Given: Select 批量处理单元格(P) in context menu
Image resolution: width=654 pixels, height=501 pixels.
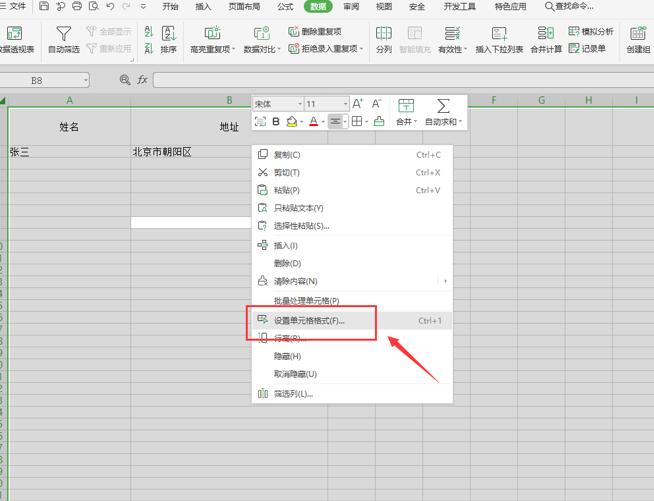Looking at the screenshot, I should 352,300.
